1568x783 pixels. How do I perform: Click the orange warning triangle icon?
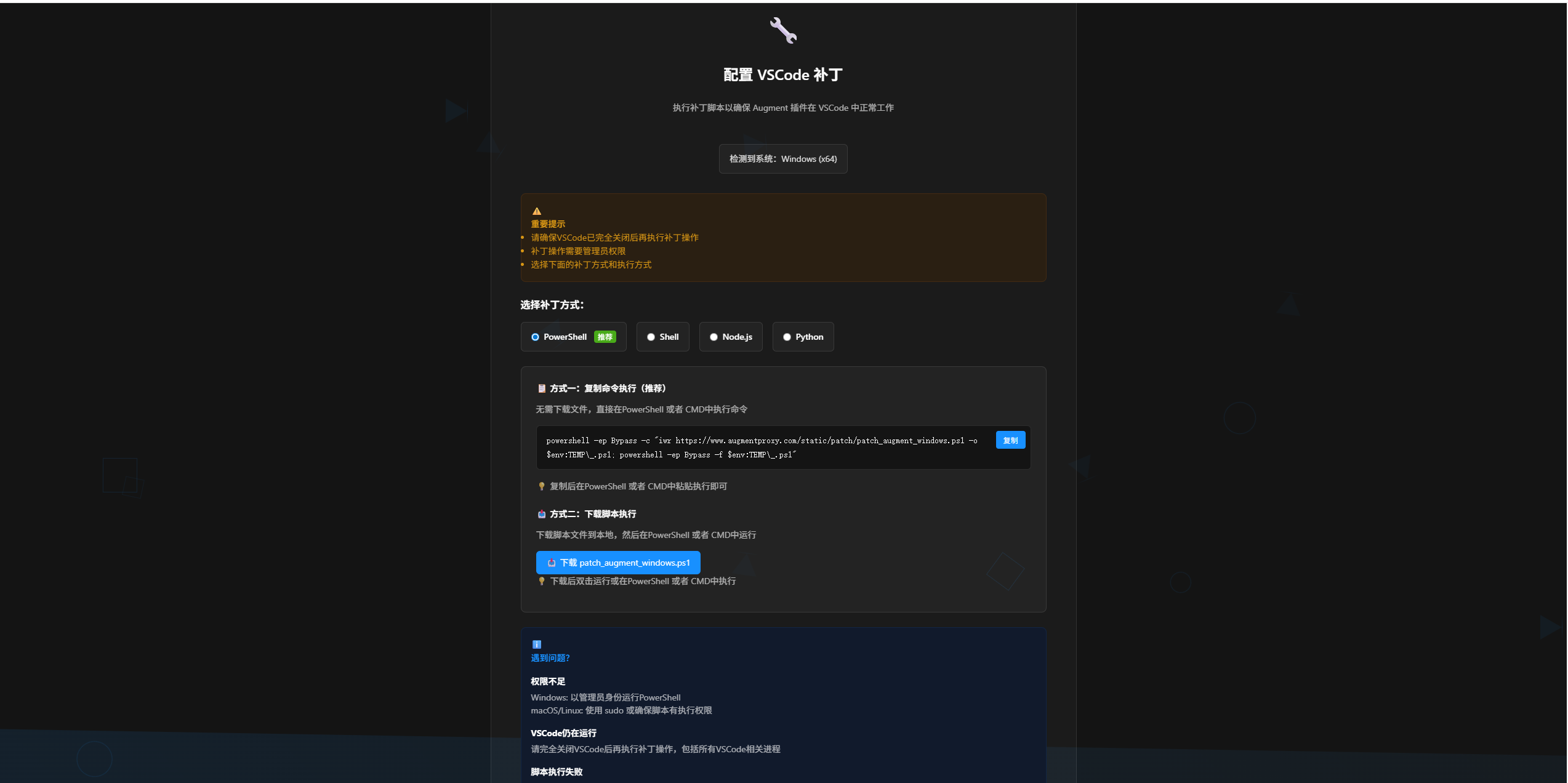click(537, 211)
